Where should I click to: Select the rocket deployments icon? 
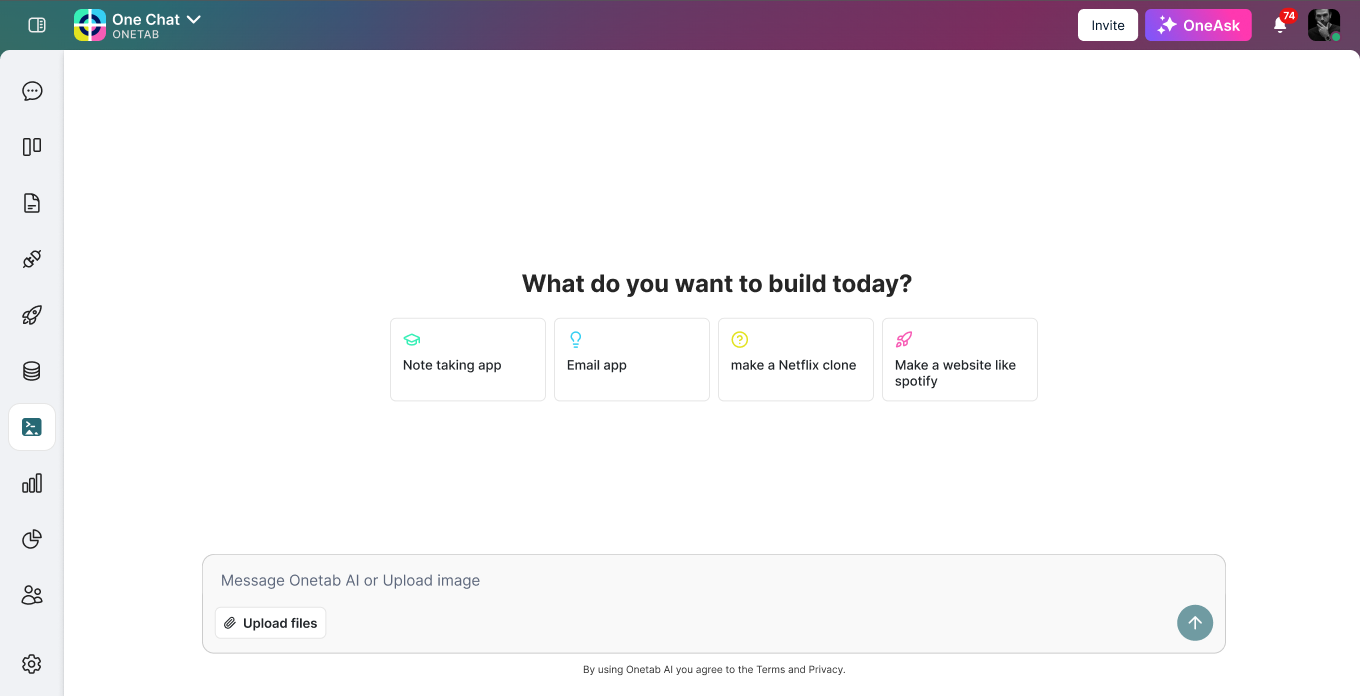tap(32, 314)
